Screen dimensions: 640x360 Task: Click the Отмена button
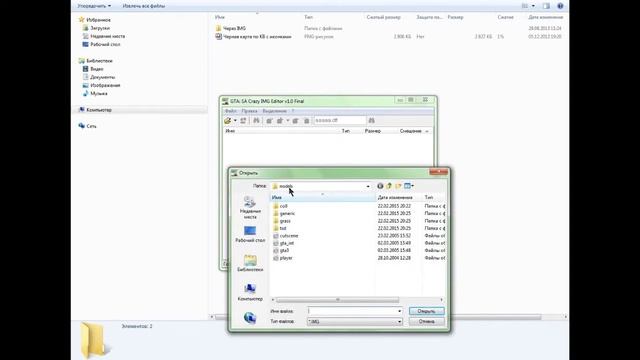pyautogui.click(x=427, y=322)
